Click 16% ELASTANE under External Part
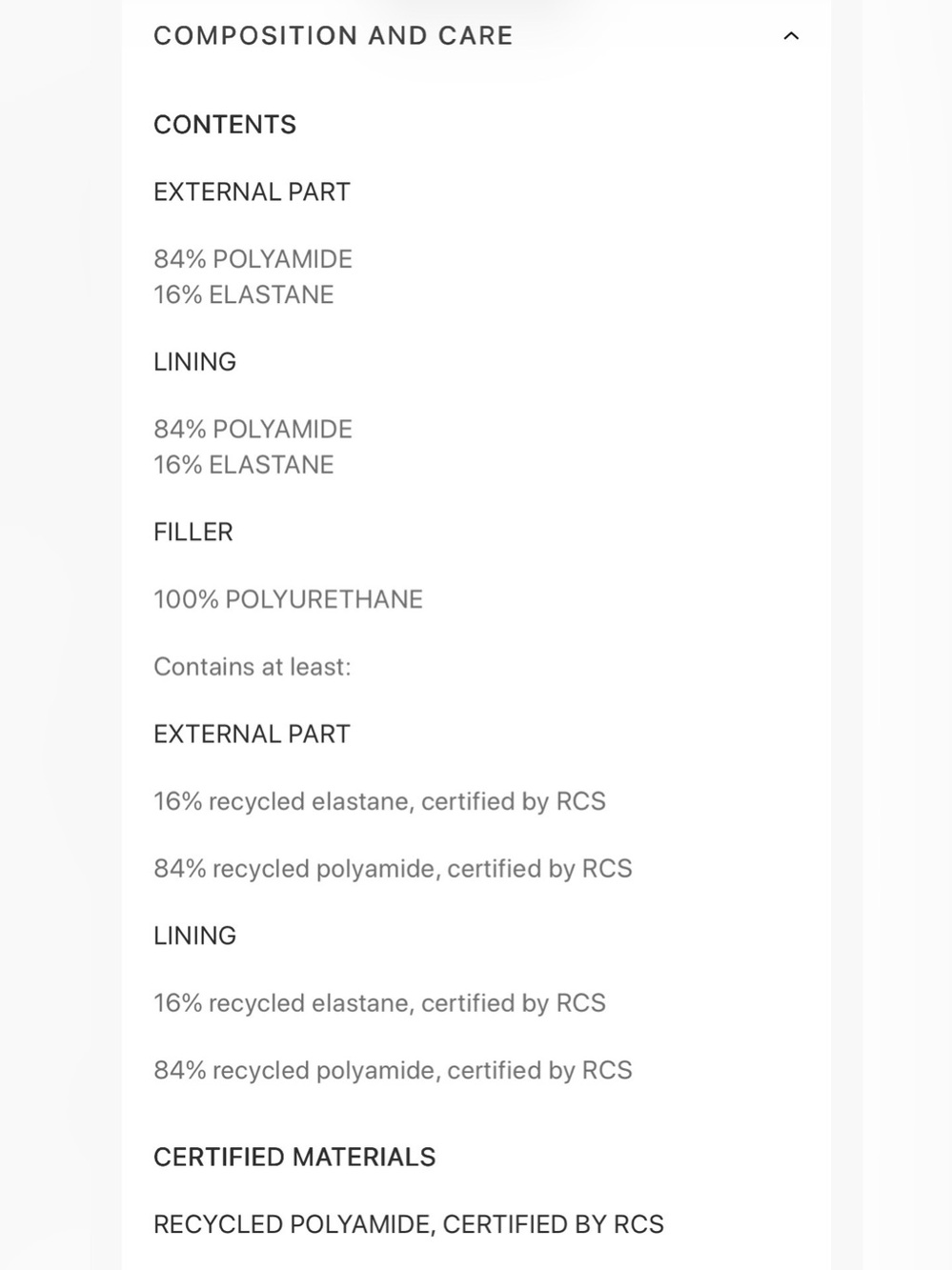The height and width of the screenshot is (1270, 952). point(243,295)
